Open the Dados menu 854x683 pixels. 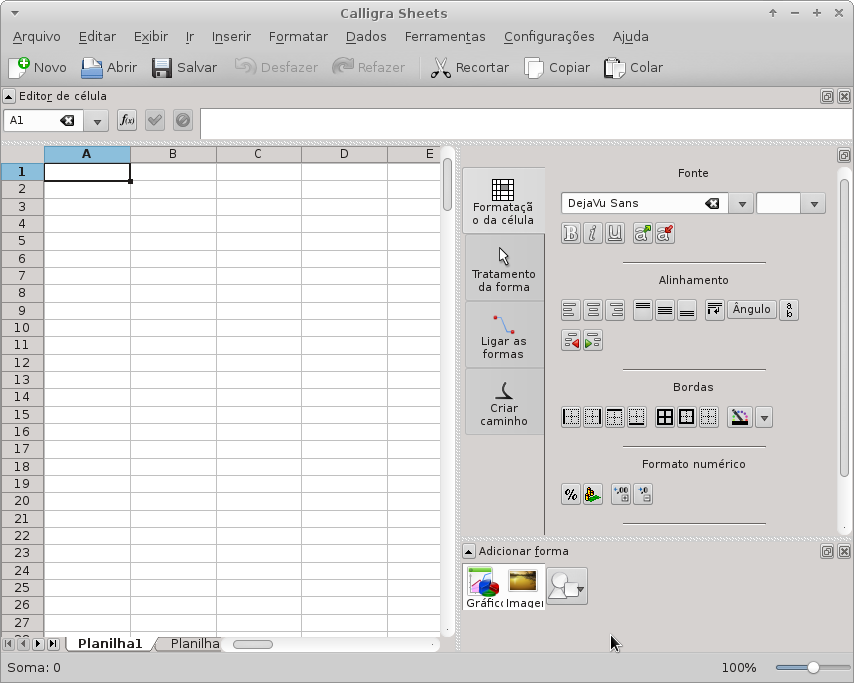click(366, 36)
